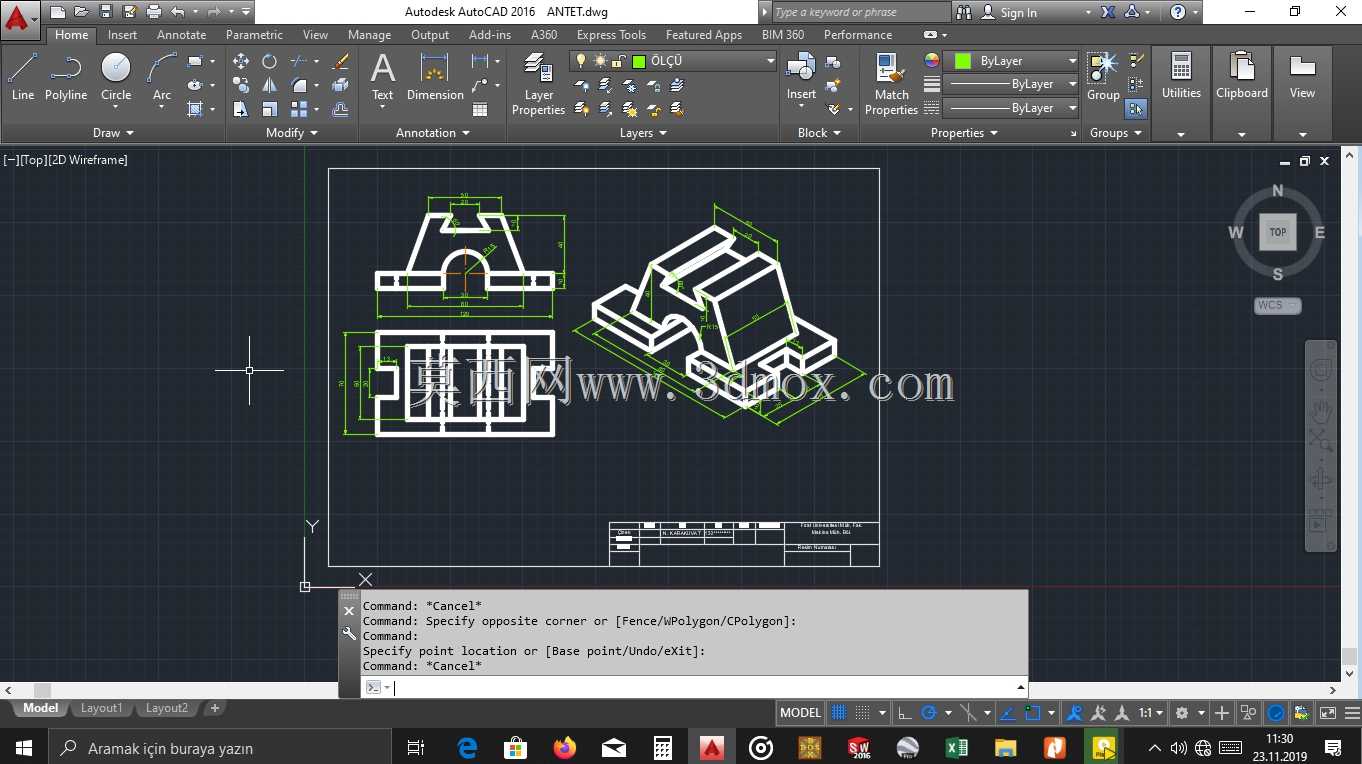This screenshot has width=1362, height=764.
Task: Open the Layer Properties manager
Action: [x=538, y=84]
